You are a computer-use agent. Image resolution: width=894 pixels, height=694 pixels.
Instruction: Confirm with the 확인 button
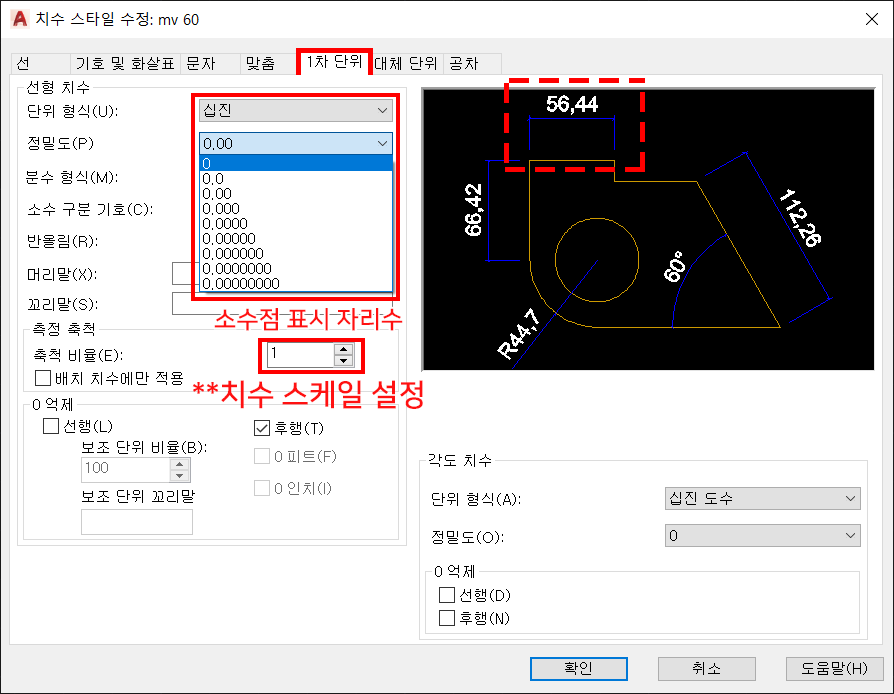(x=579, y=668)
